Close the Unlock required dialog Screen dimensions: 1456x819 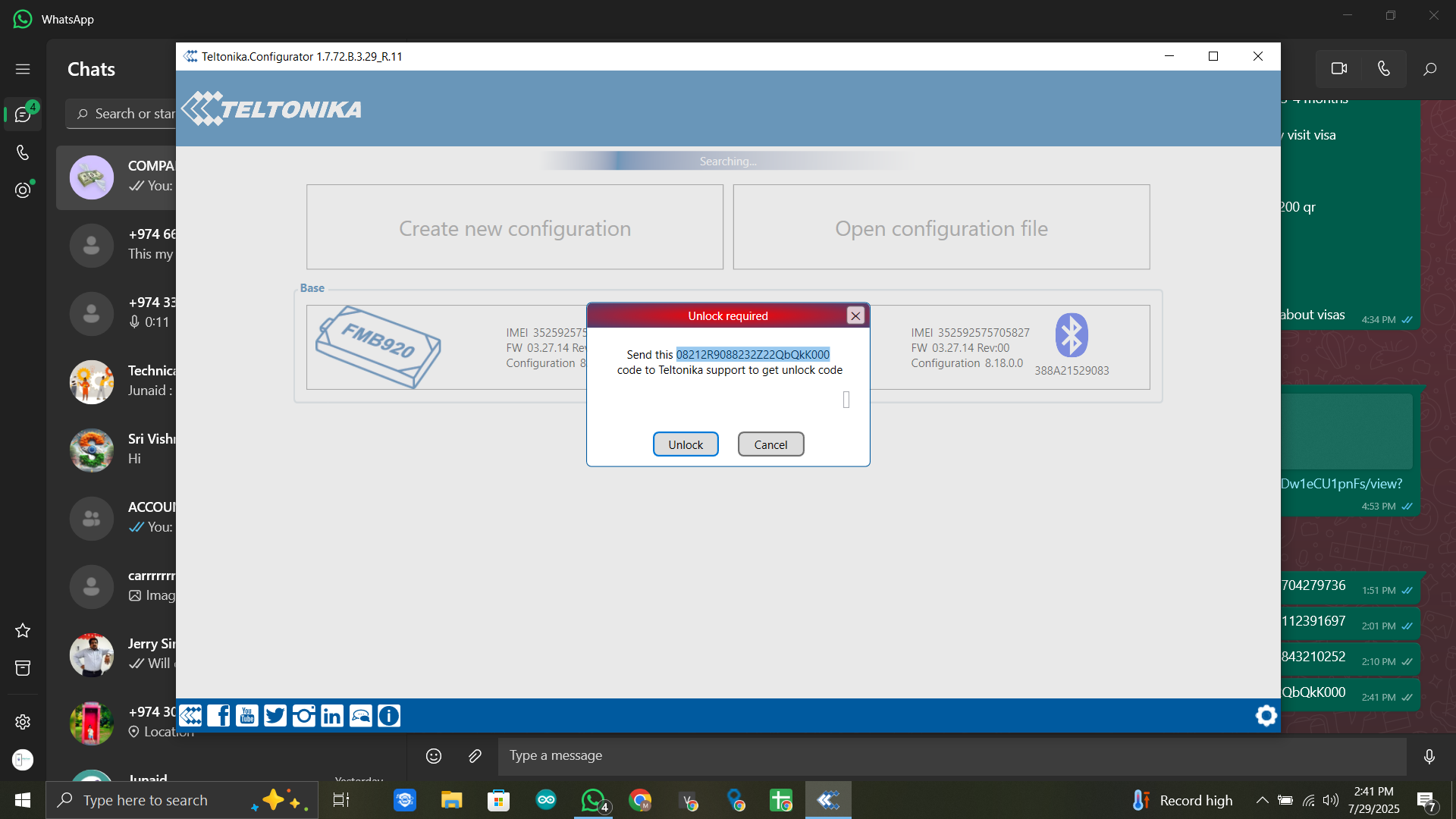pyautogui.click(x=855, y=315)
